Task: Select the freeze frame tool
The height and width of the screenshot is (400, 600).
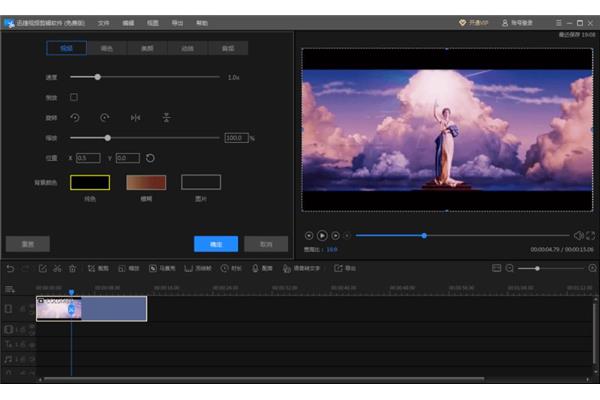Action: click(197, 269)
